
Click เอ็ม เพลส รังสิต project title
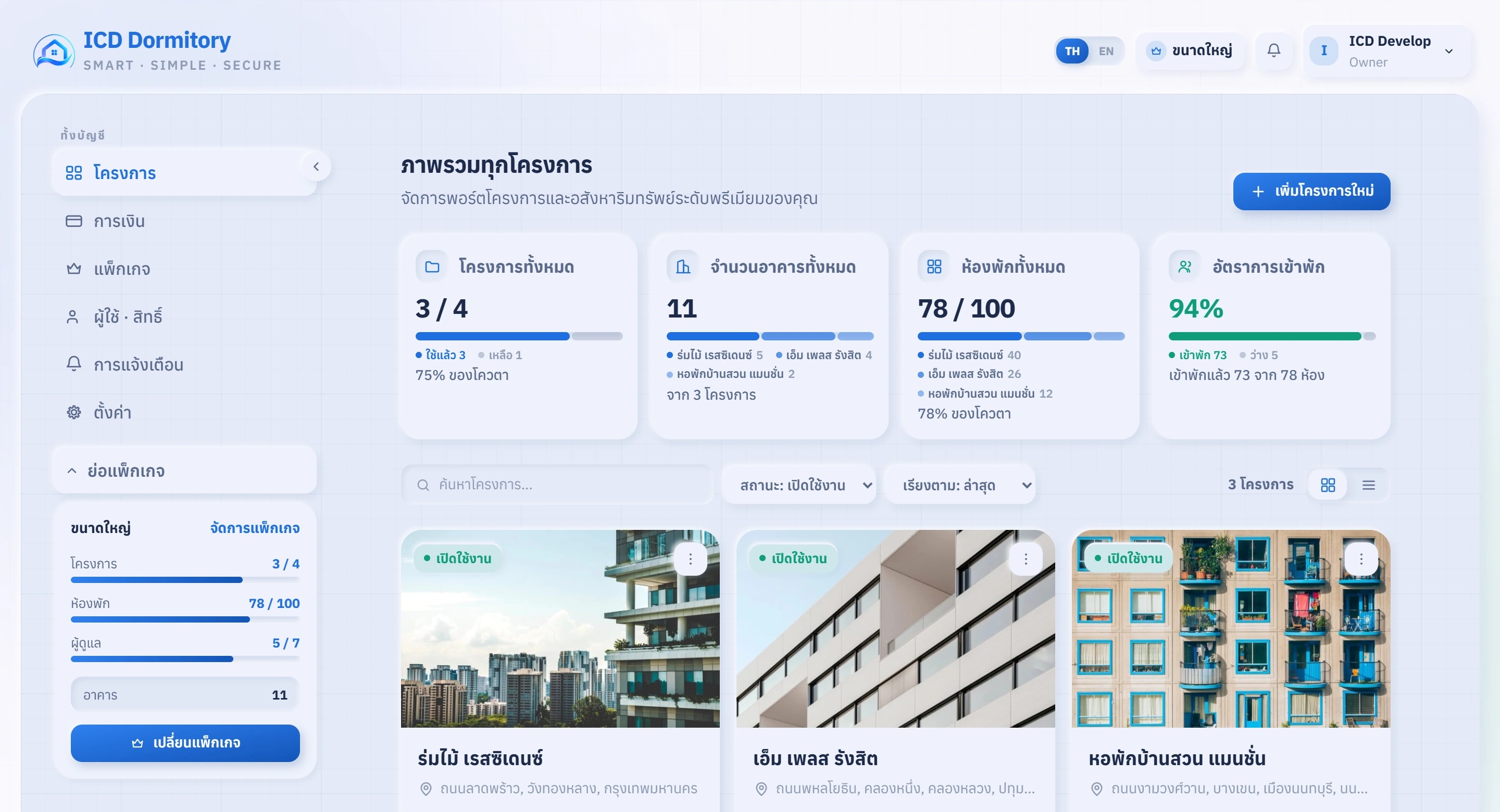coord(815,758)
